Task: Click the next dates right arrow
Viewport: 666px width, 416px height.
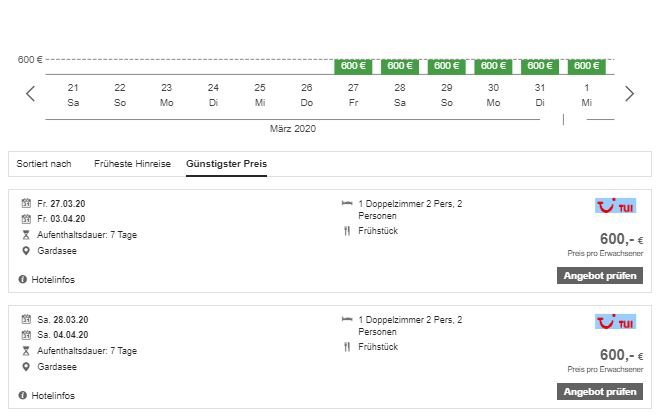Action: [x=629, y=94]
